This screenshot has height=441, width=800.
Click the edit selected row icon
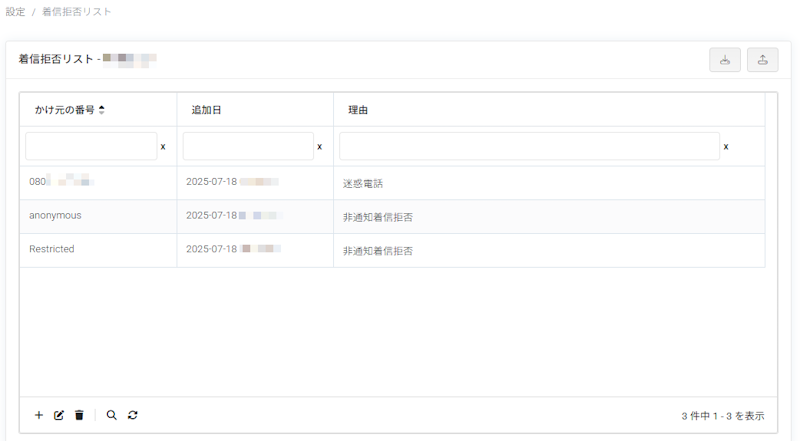click(x=59, y=415)
